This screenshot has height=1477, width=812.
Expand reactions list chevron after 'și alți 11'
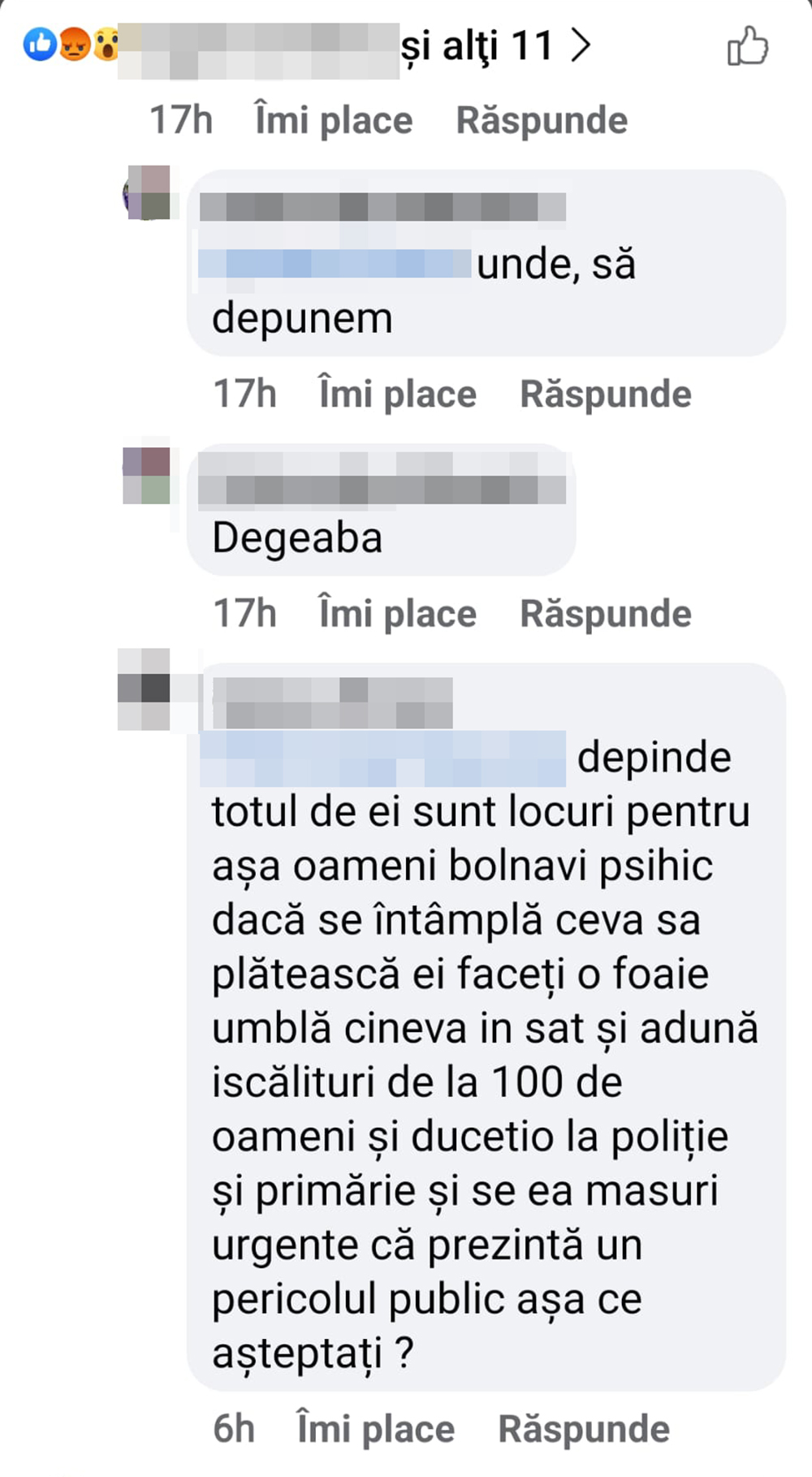[580, 45]
